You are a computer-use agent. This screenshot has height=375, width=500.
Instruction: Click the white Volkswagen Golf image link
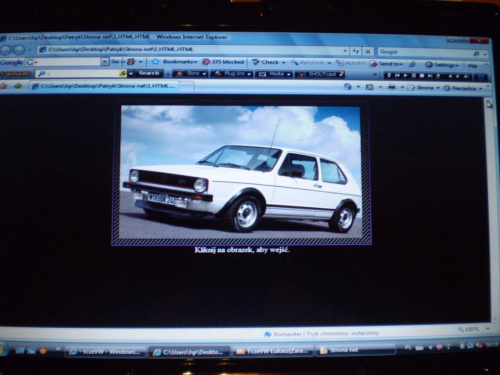(x=241, y=172)
